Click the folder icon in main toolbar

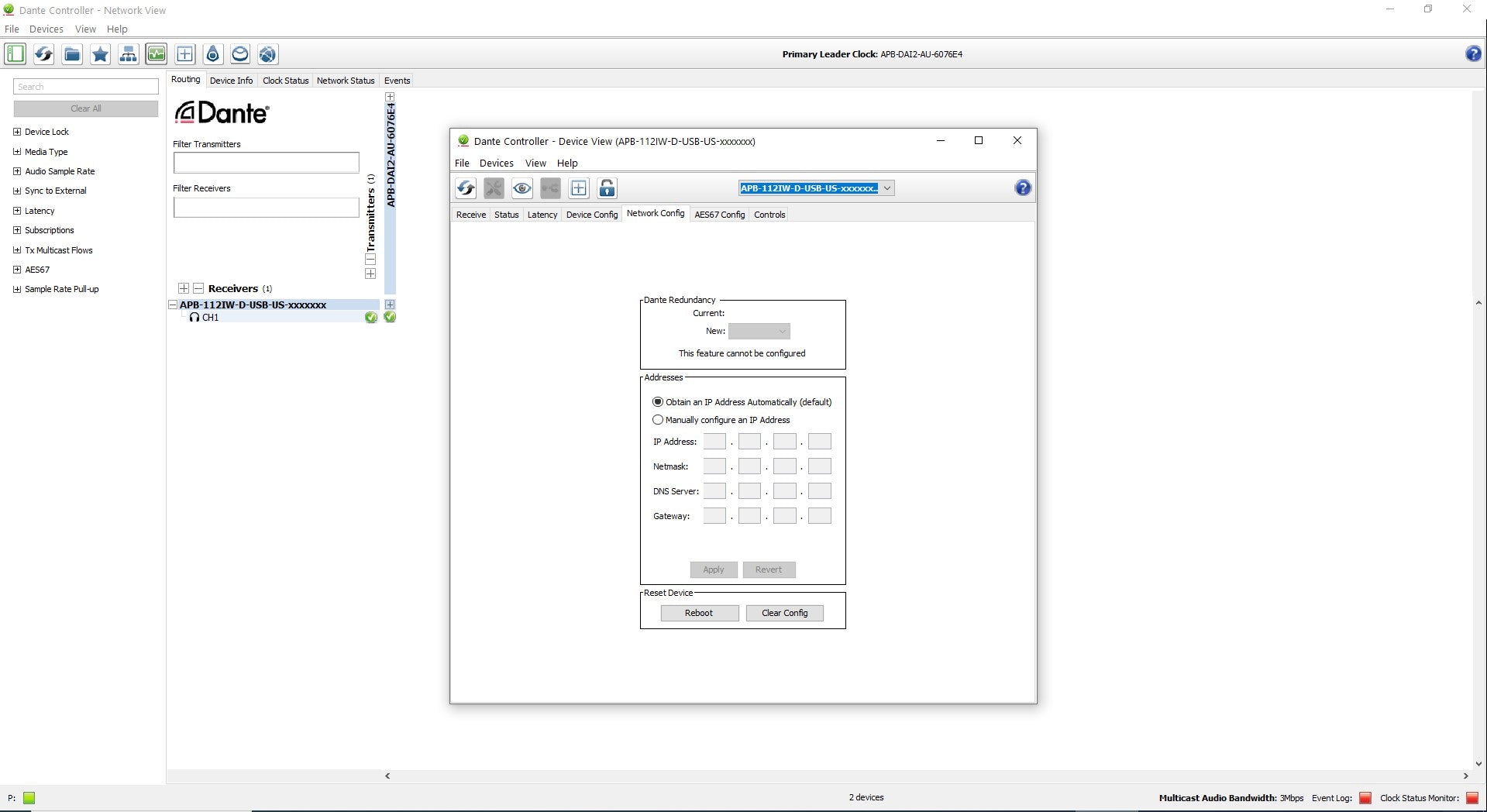[x=72, y=54]
